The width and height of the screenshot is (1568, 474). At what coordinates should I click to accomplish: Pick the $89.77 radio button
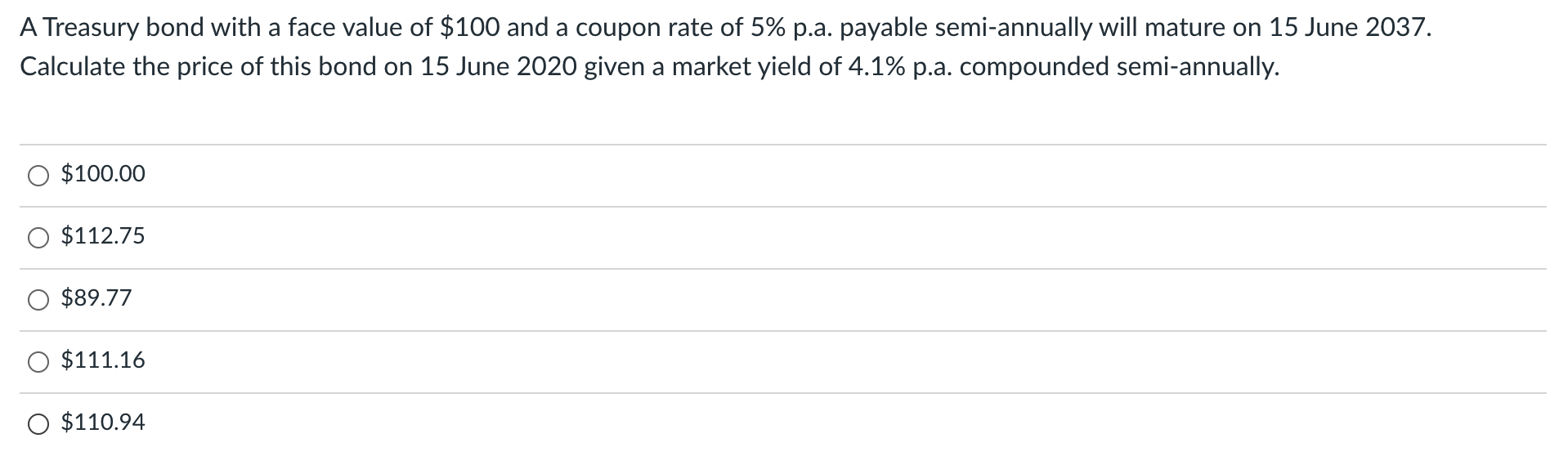tap(38, 300)
